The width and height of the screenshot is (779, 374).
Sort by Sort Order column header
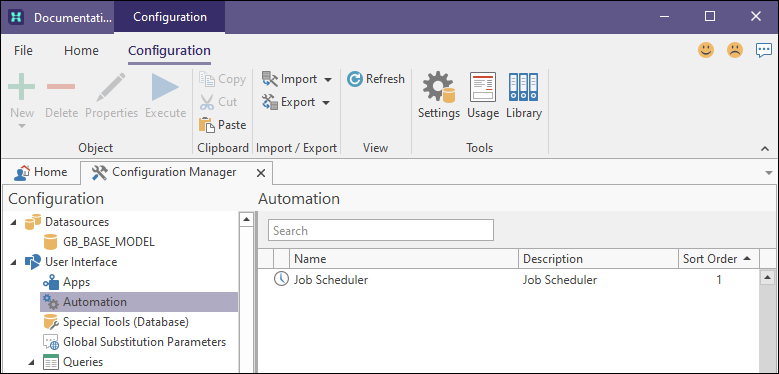[x=718, y=259]
